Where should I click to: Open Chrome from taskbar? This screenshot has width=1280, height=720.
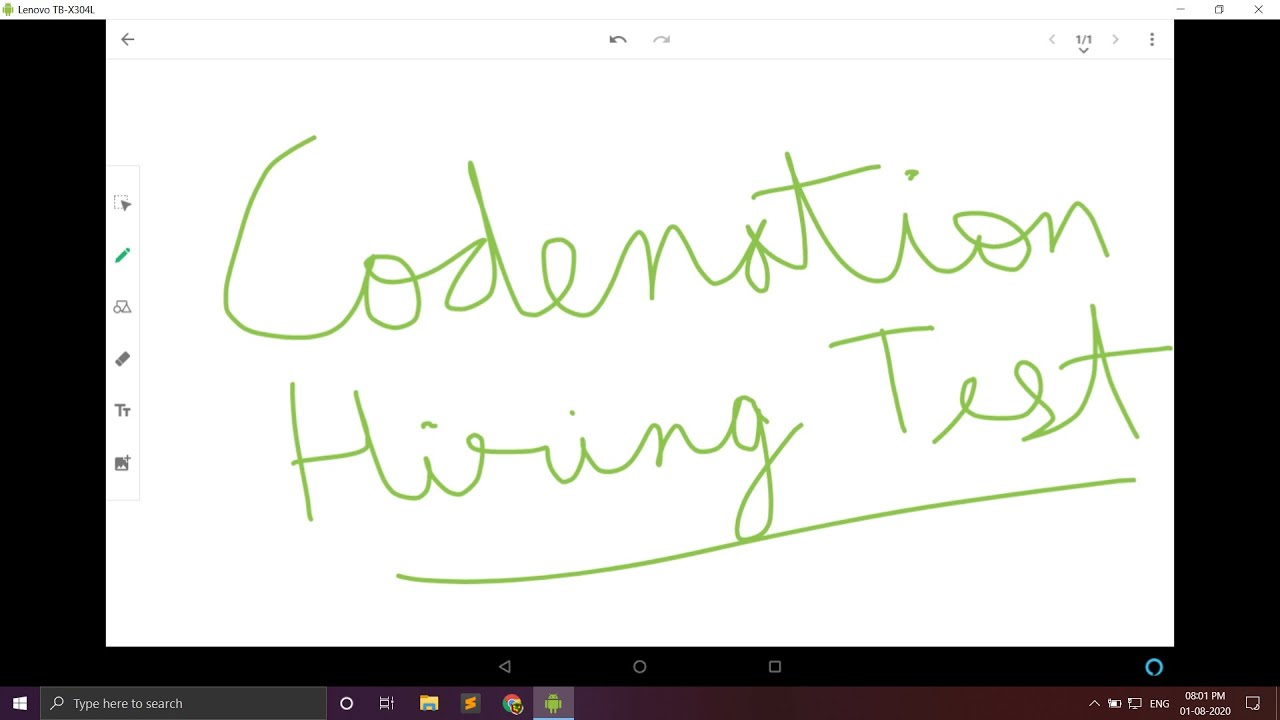(x=512, y=704)
